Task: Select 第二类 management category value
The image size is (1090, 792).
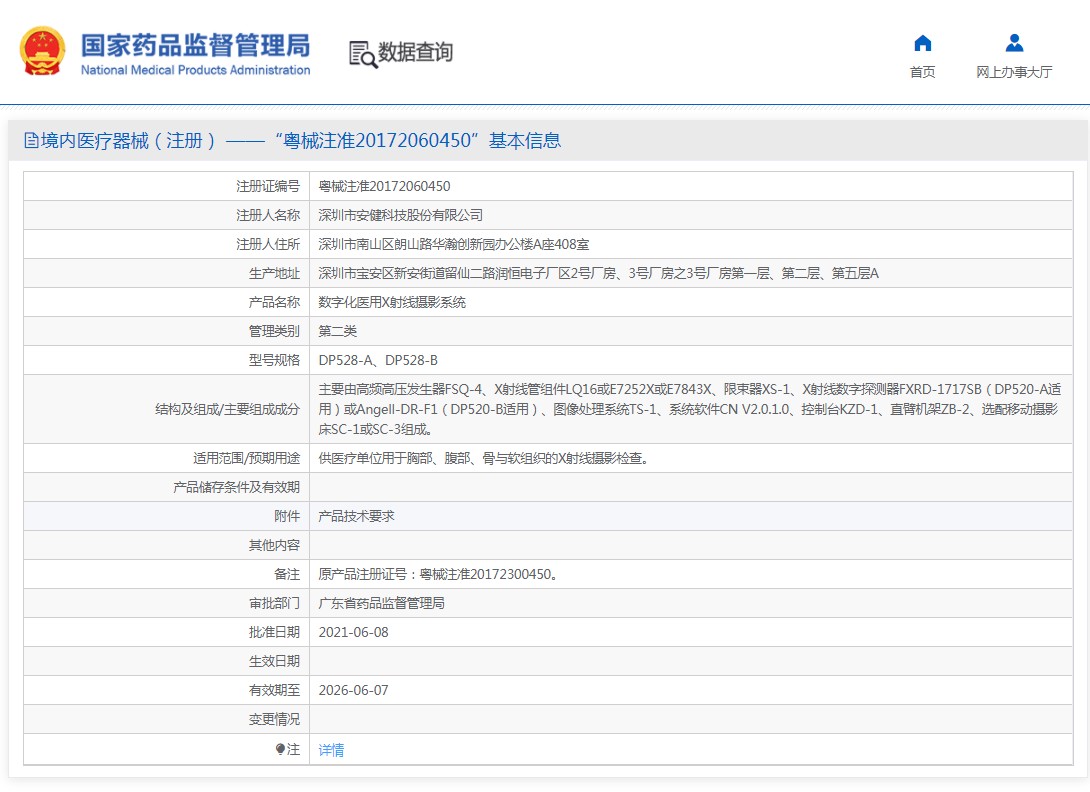Action: [337, 331]
